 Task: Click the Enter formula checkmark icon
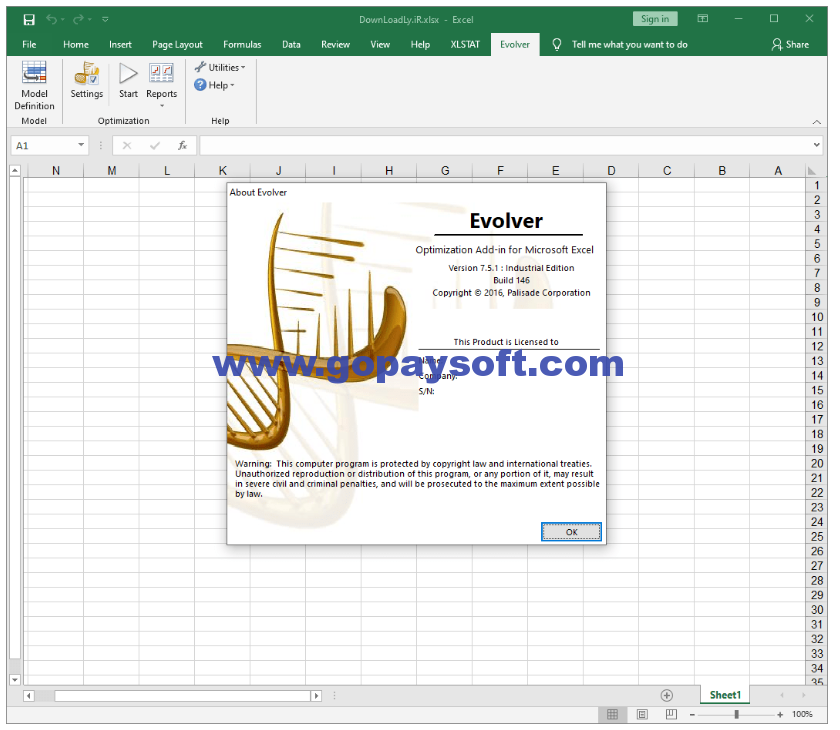pyautogui.click(x=155, y=146)
